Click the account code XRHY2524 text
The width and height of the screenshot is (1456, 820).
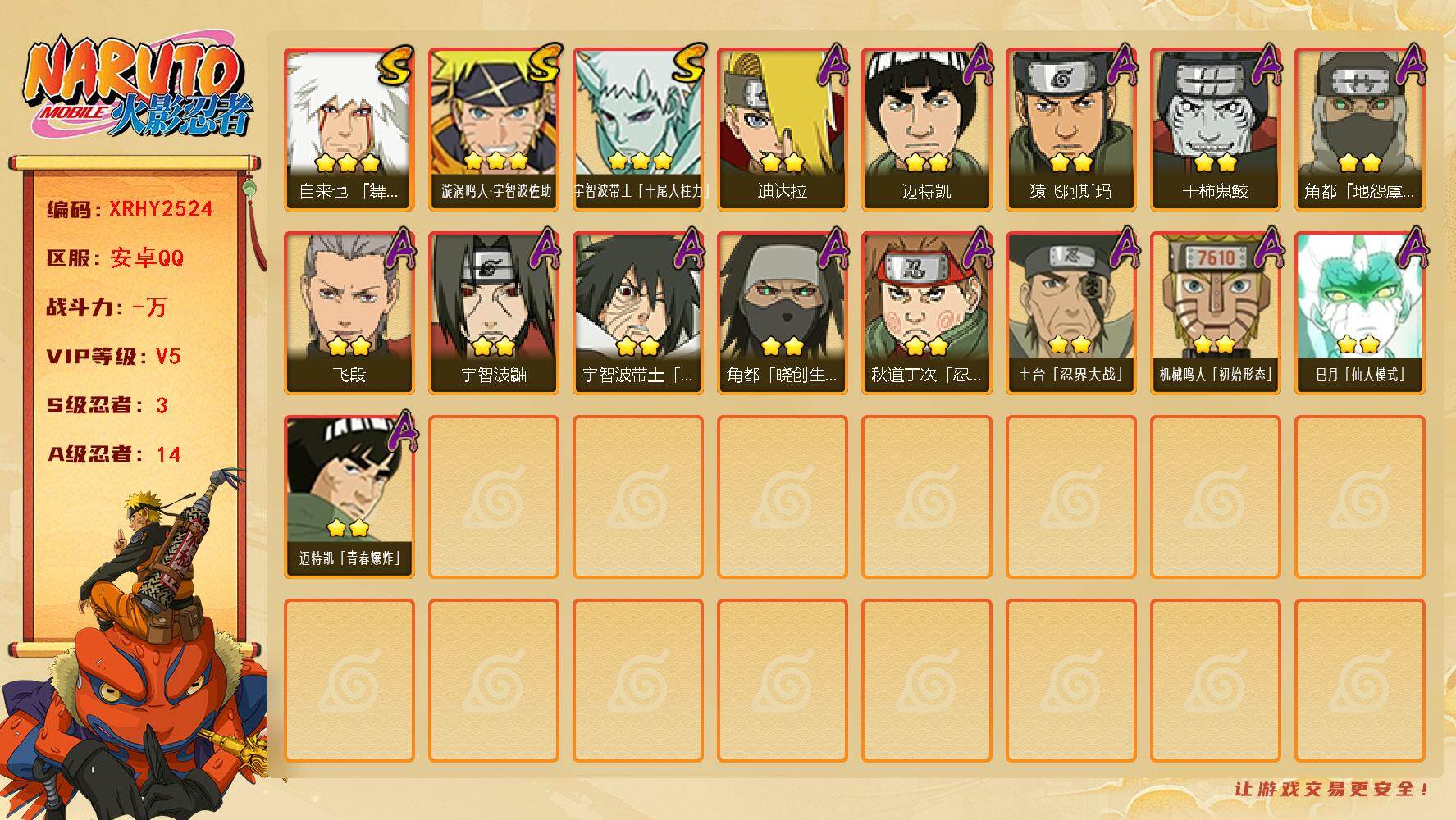(x=161, y=209)
